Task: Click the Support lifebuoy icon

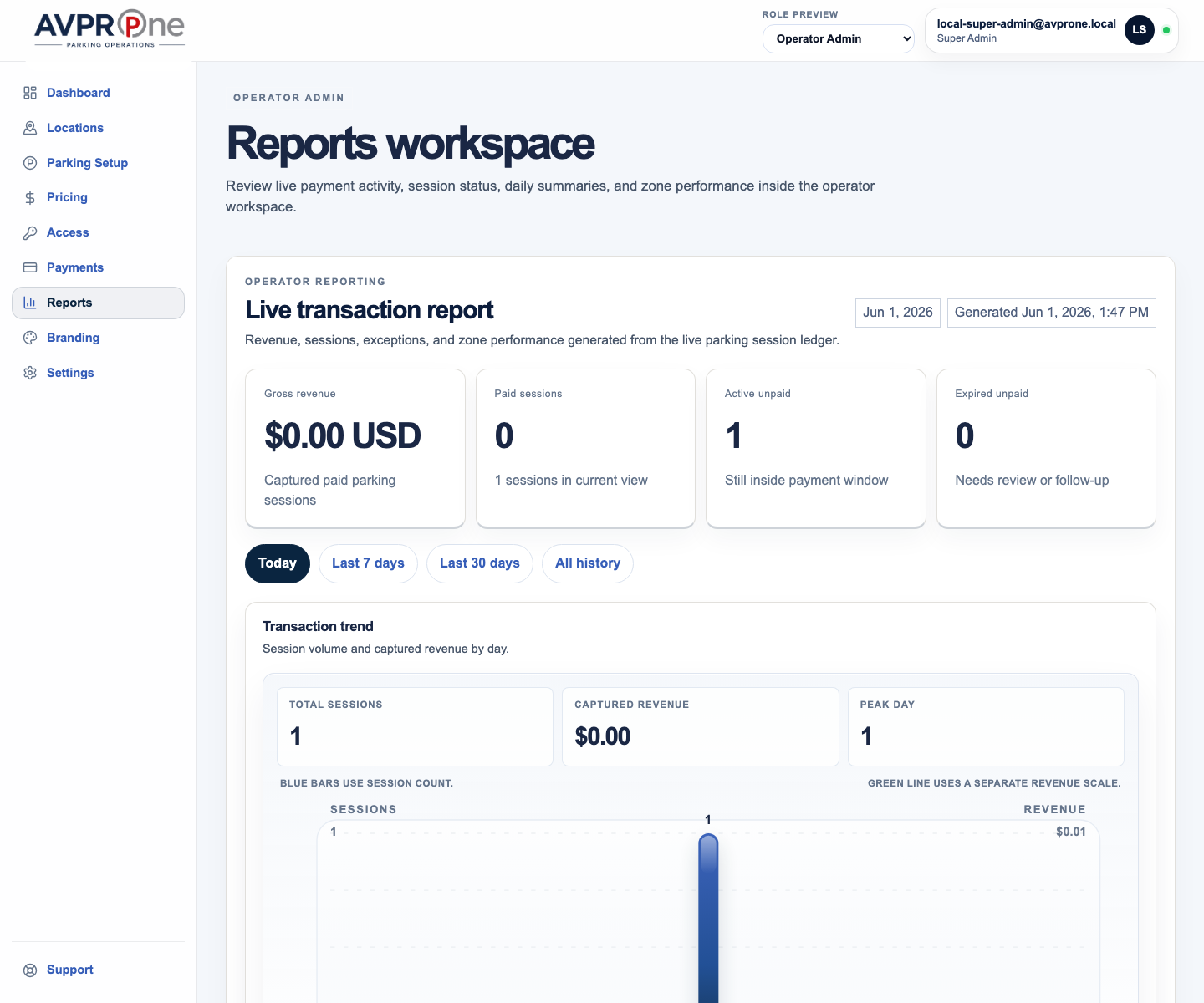Action: pyautogui.click(x=30, y=970)
